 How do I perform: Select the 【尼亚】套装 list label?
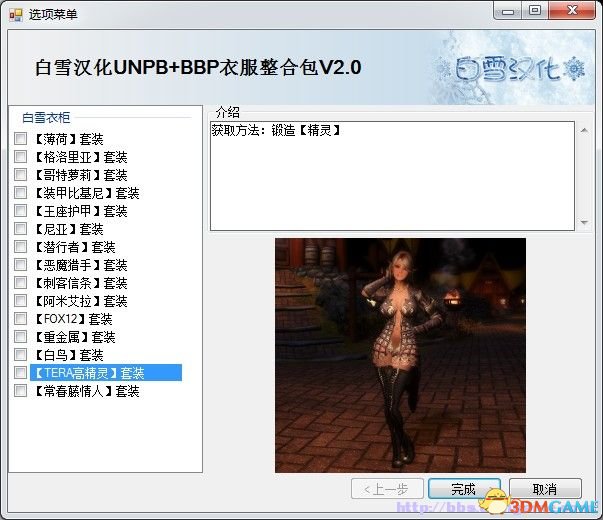(x=69, y=229)
